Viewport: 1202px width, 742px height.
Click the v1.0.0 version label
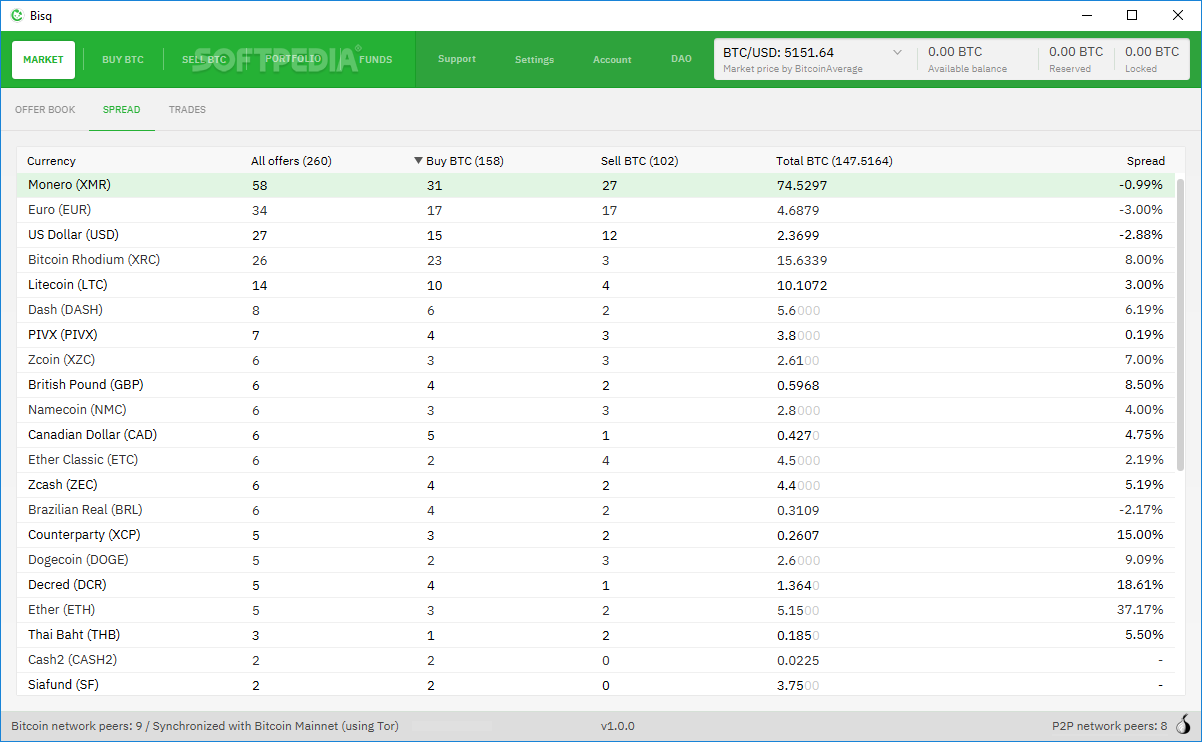point(617,726)
